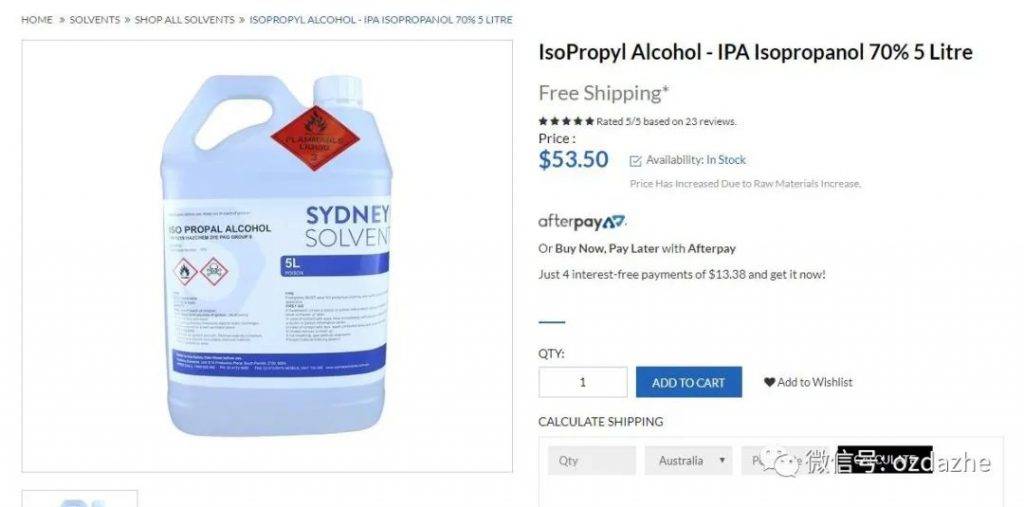Click the product title breadcrumb link
1024x507 pixels.
[381, 20]
